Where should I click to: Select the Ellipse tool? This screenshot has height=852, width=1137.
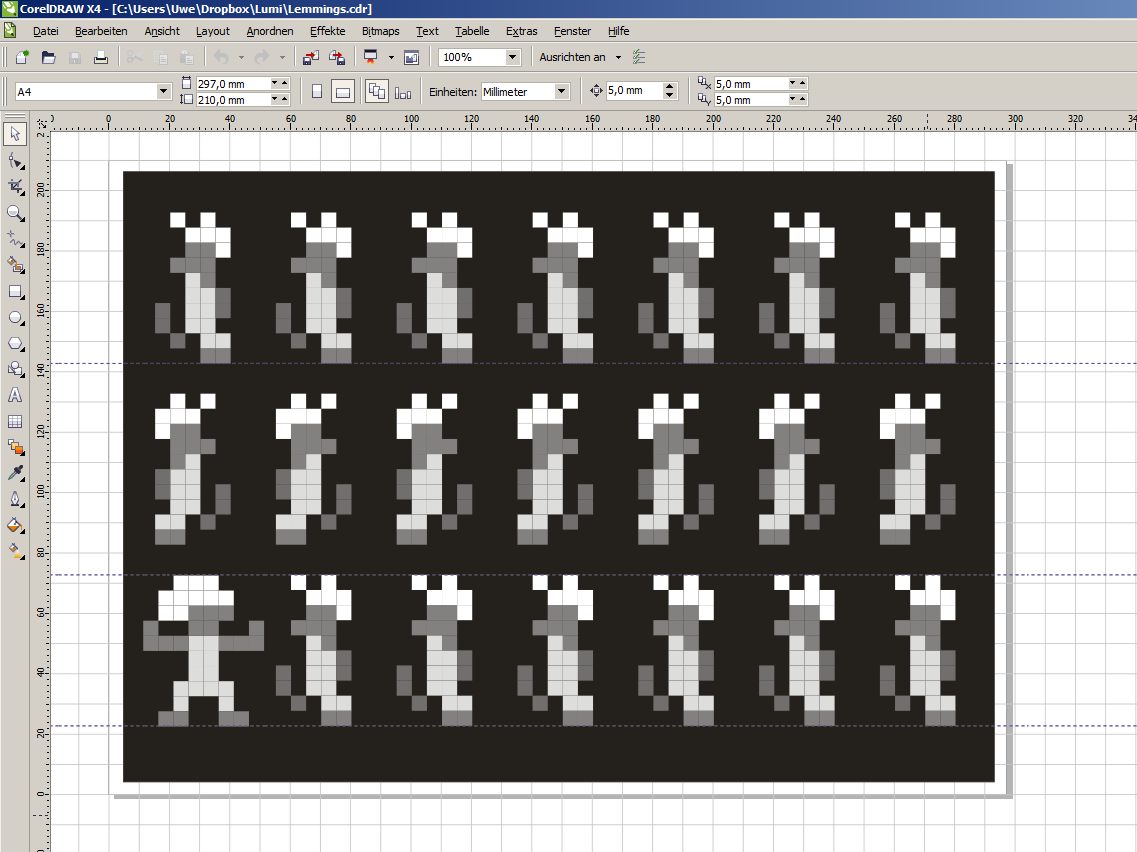[x=15, y=318]
